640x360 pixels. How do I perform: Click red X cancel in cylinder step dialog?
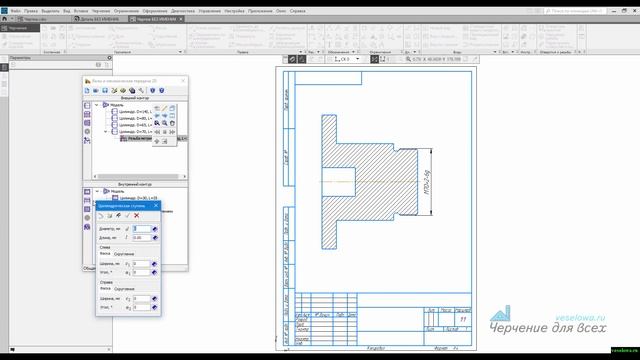tap(137, 216)
